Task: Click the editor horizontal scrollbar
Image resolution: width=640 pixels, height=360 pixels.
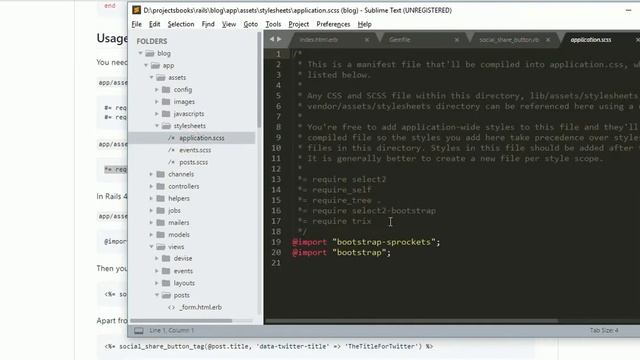Action: [412, 321]
